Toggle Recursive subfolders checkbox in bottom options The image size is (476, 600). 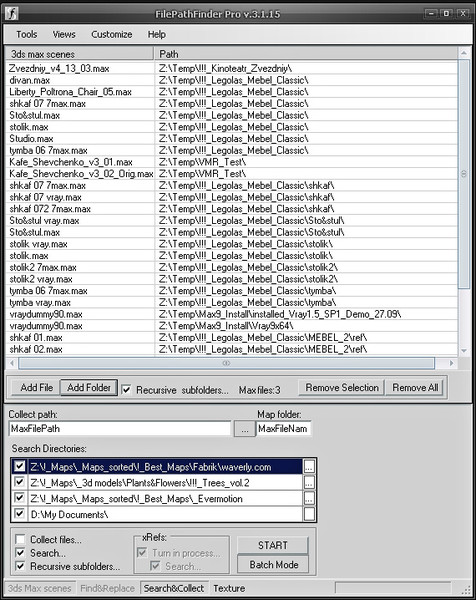(20, 566)
